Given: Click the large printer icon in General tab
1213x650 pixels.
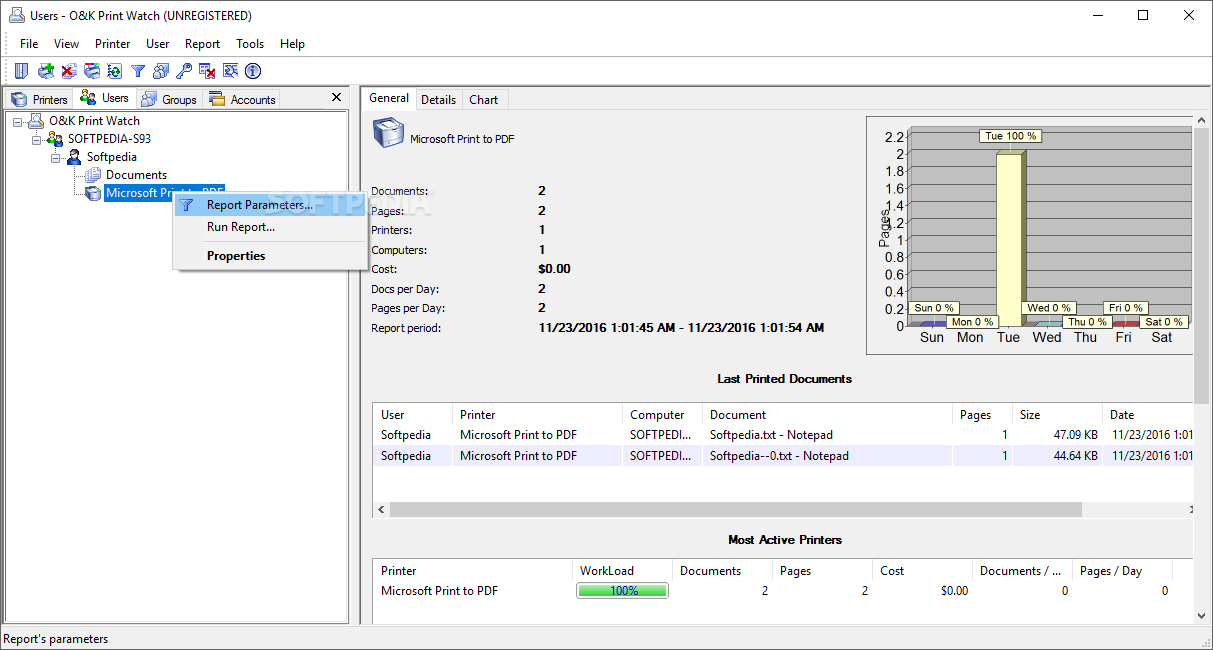Looking at the screenshot, I should click(x=388, y=133).
